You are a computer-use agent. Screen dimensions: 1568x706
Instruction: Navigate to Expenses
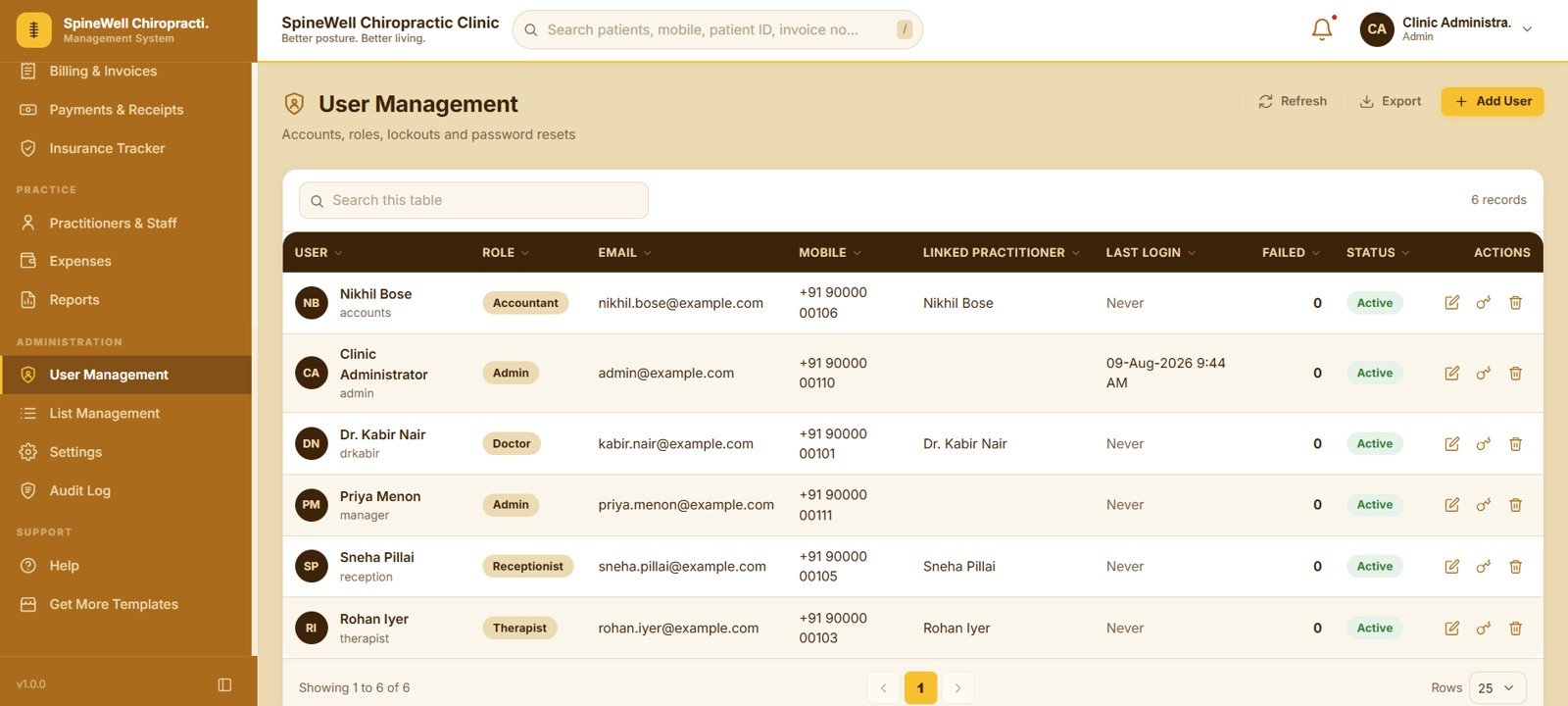point(125,261)
